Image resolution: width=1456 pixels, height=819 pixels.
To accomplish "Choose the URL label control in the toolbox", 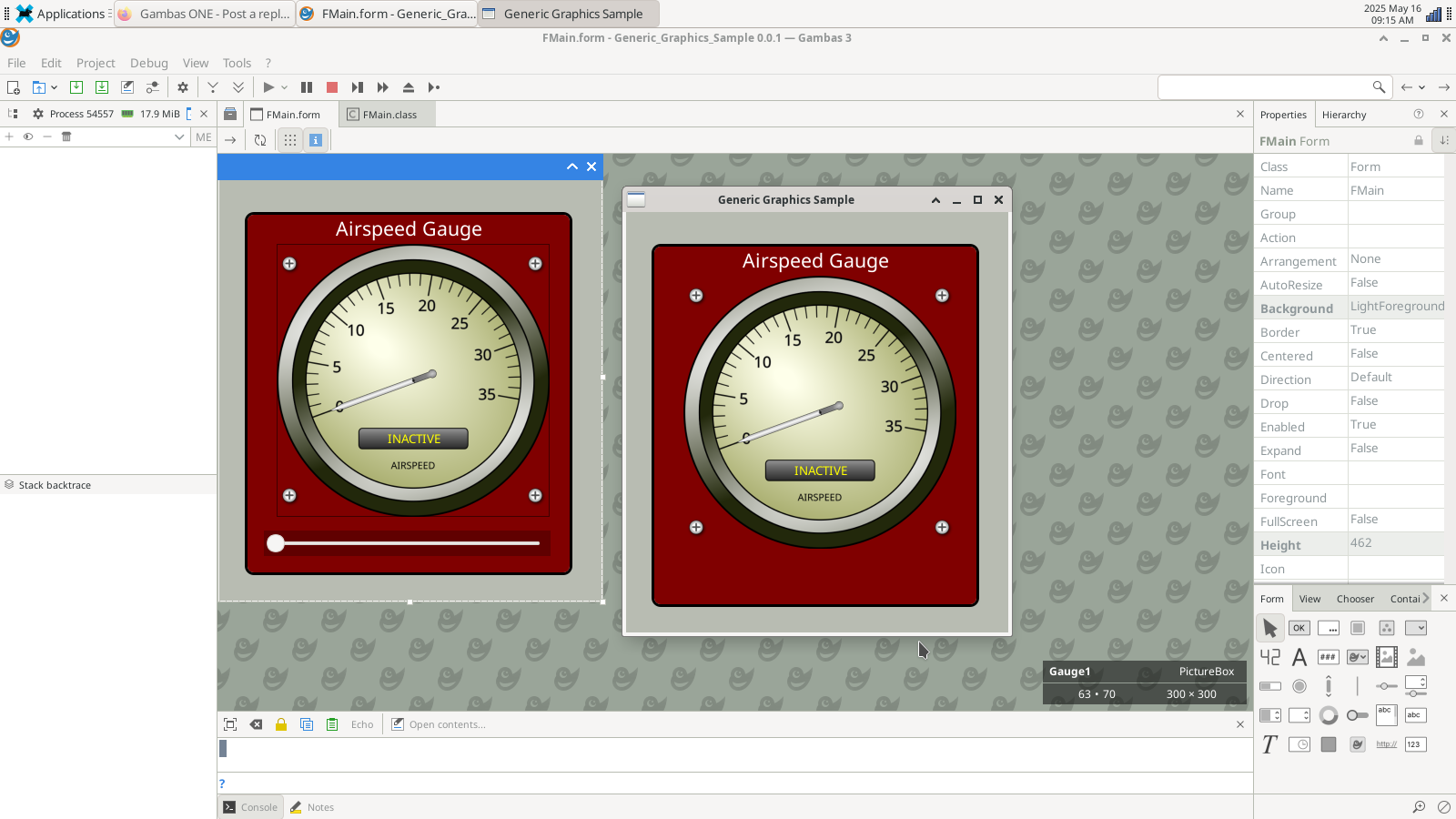I will pos(1386,744).
